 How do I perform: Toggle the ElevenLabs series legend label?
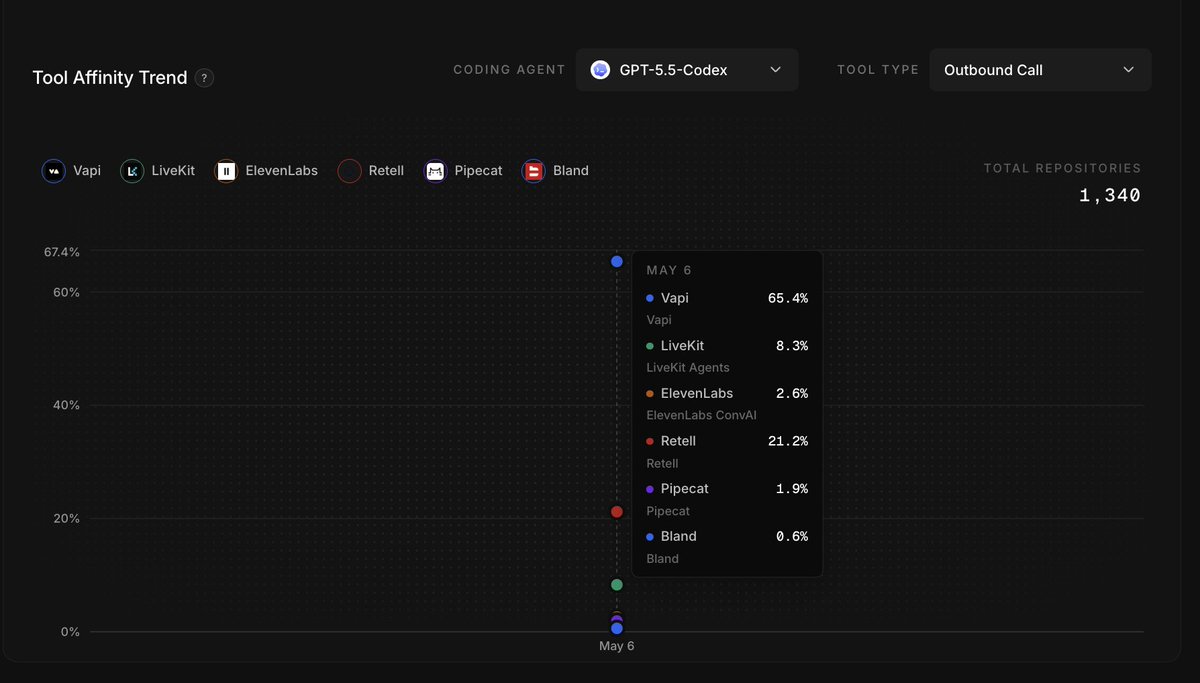[282, 171]
